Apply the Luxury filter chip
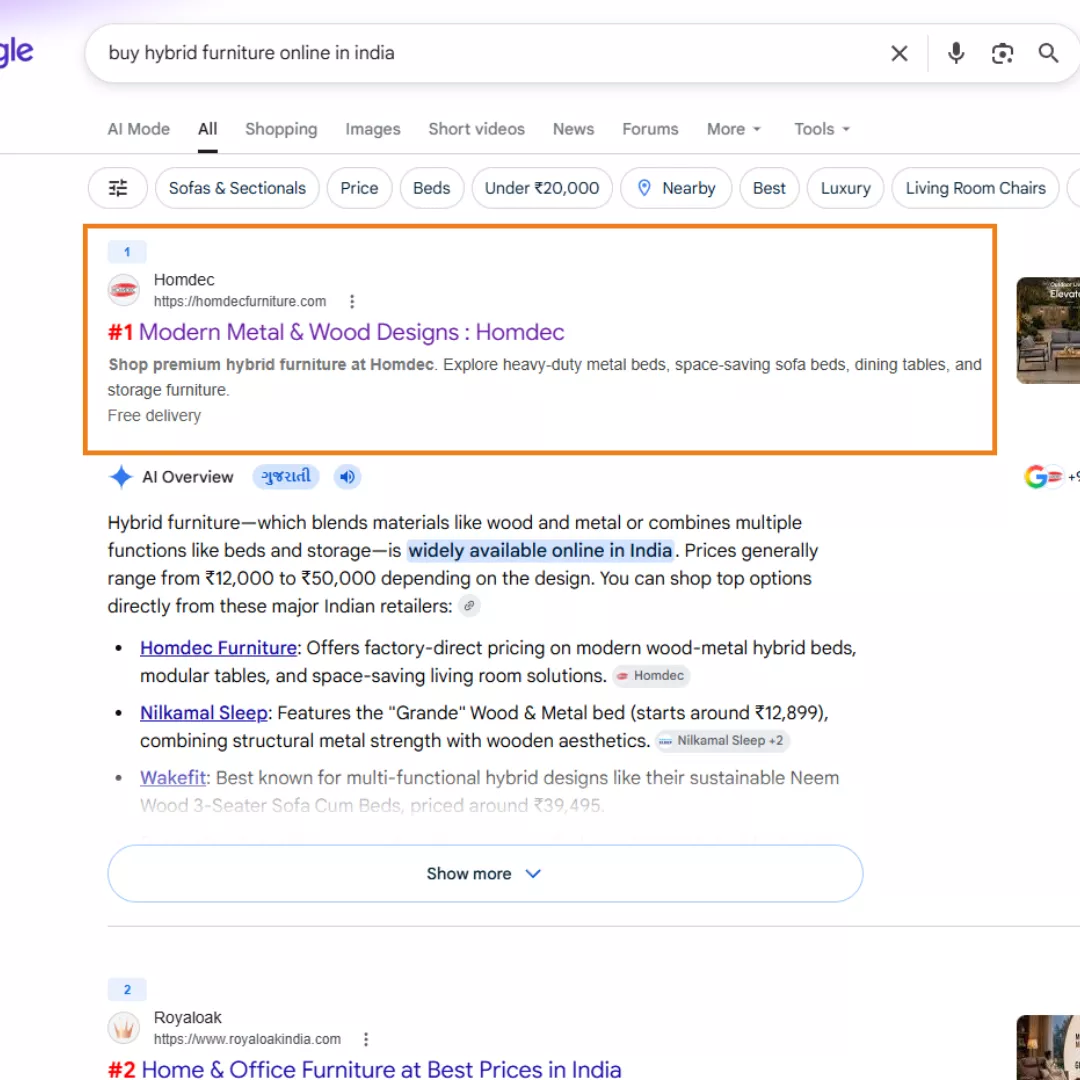1080x1080 pixels. (x=845, y=188)
